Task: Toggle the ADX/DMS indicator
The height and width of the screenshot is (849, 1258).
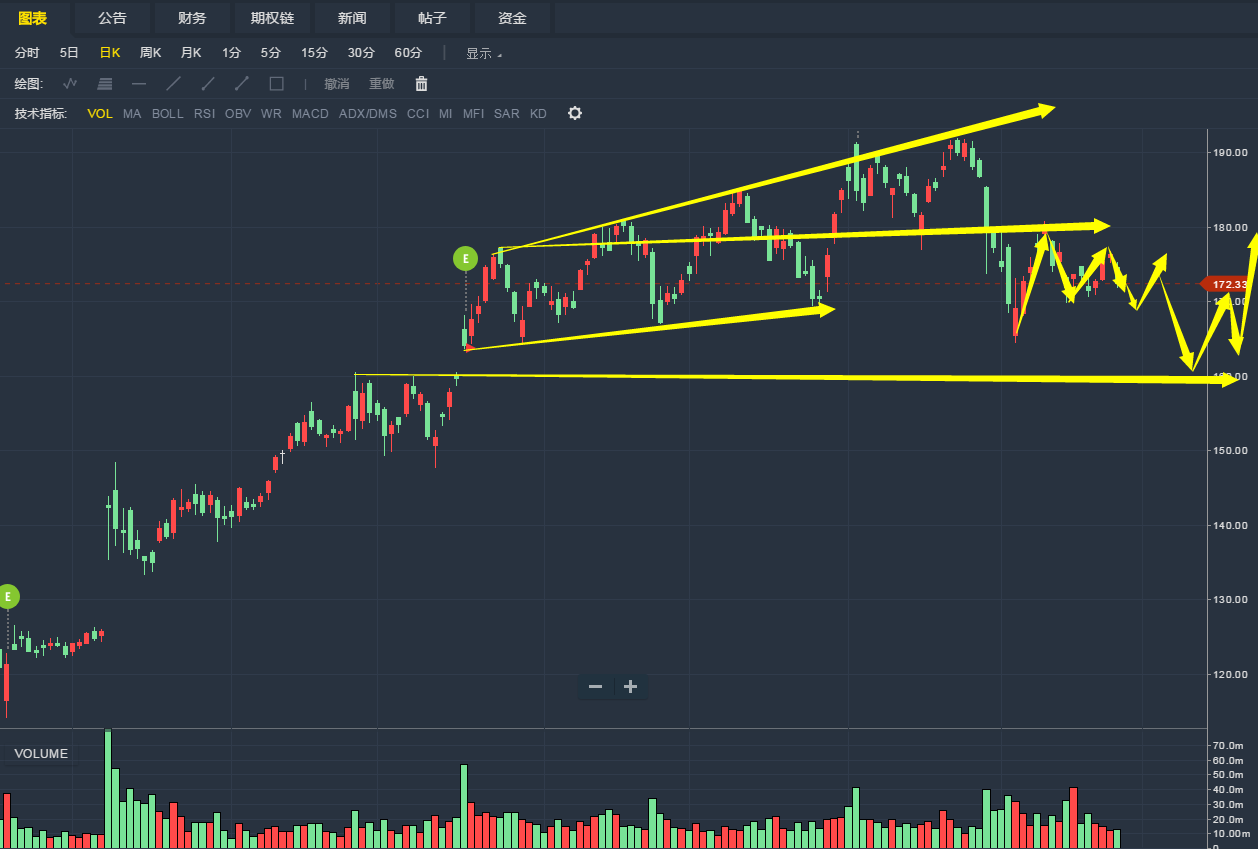Action: pyautogui.click(x=368, y=114)
